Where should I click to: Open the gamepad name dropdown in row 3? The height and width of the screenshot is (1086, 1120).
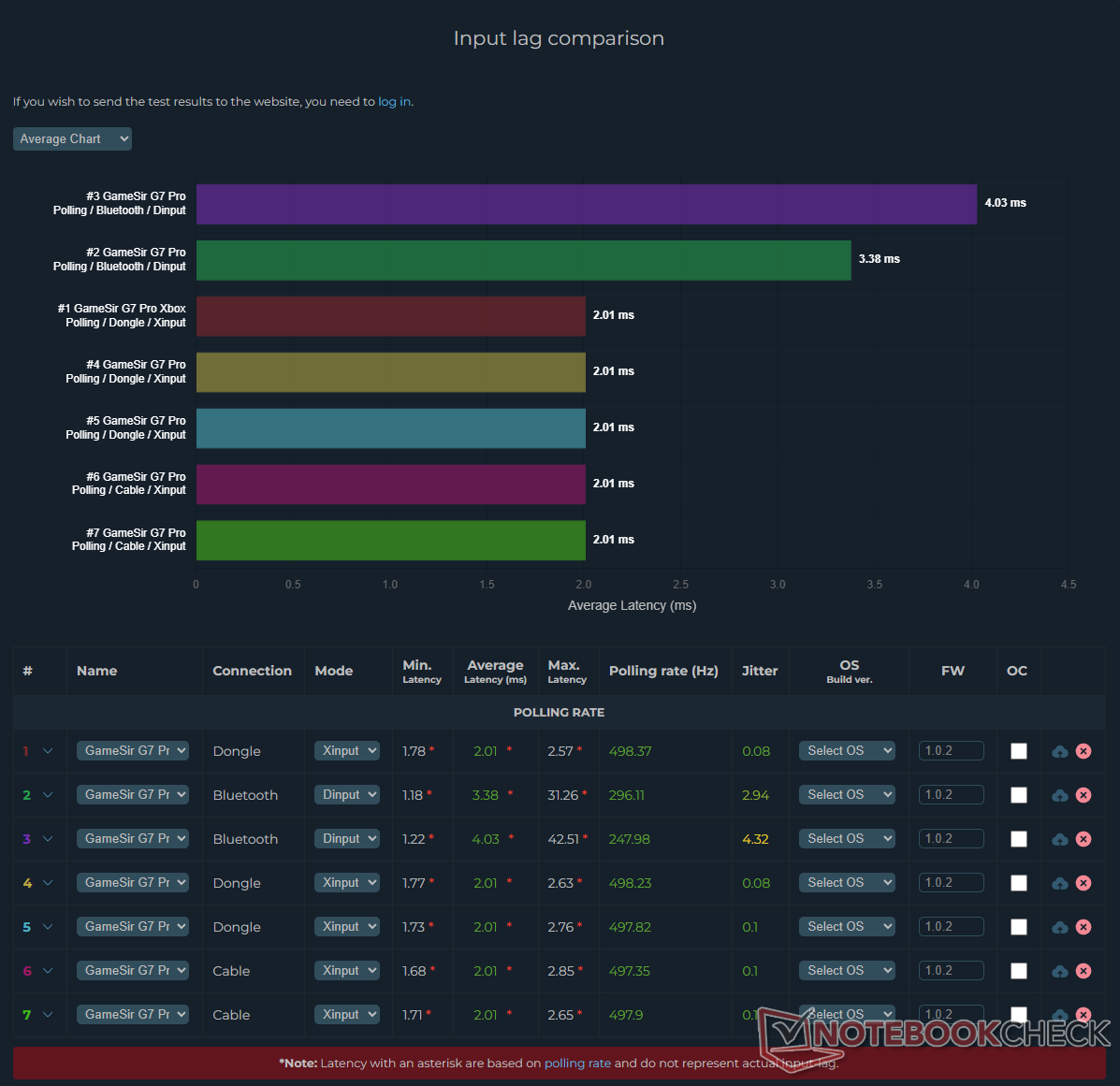(133, 838)
